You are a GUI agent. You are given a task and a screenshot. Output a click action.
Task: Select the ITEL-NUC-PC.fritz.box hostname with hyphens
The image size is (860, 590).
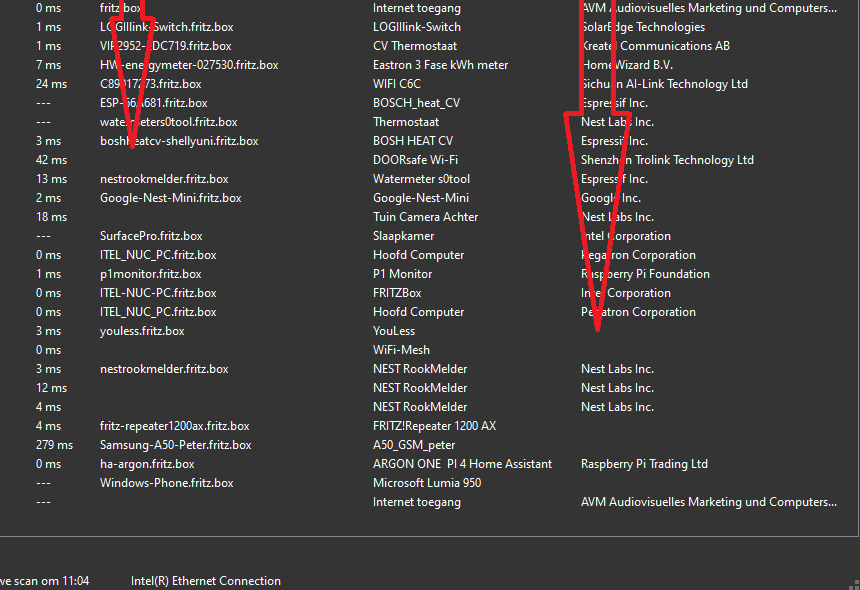coord(158,293)
